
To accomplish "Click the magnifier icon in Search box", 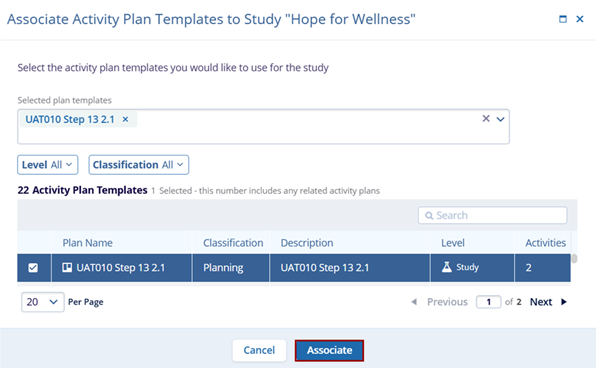I will tap(429, 215).
